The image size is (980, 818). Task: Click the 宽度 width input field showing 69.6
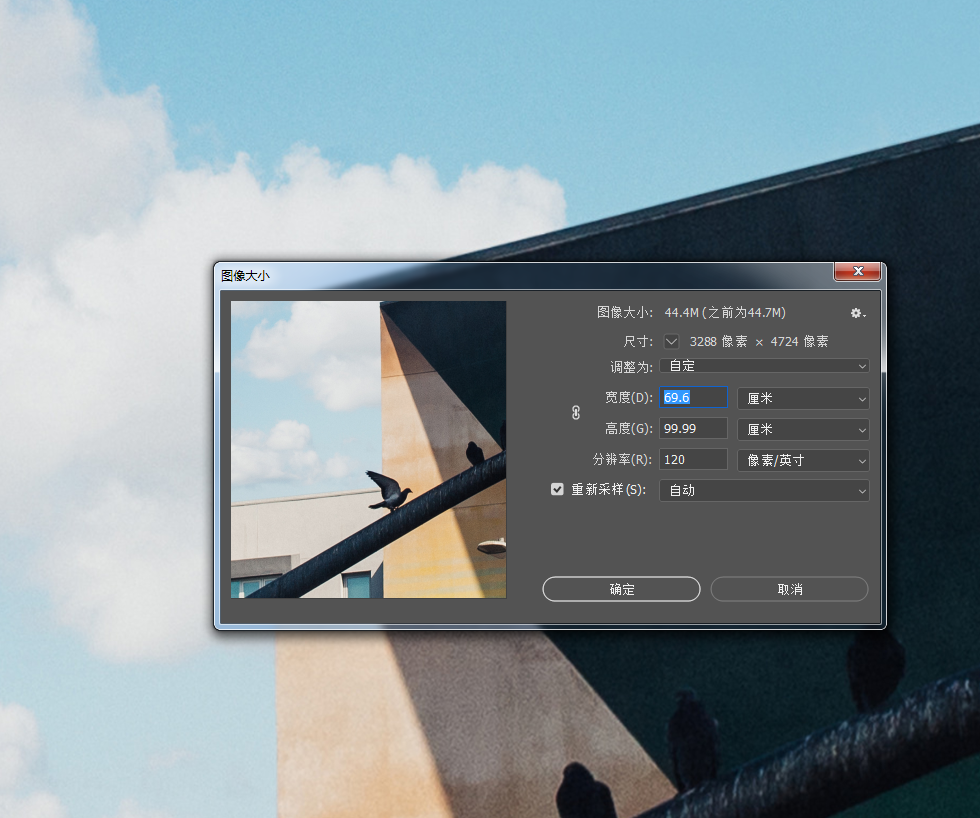click(693, 397)
